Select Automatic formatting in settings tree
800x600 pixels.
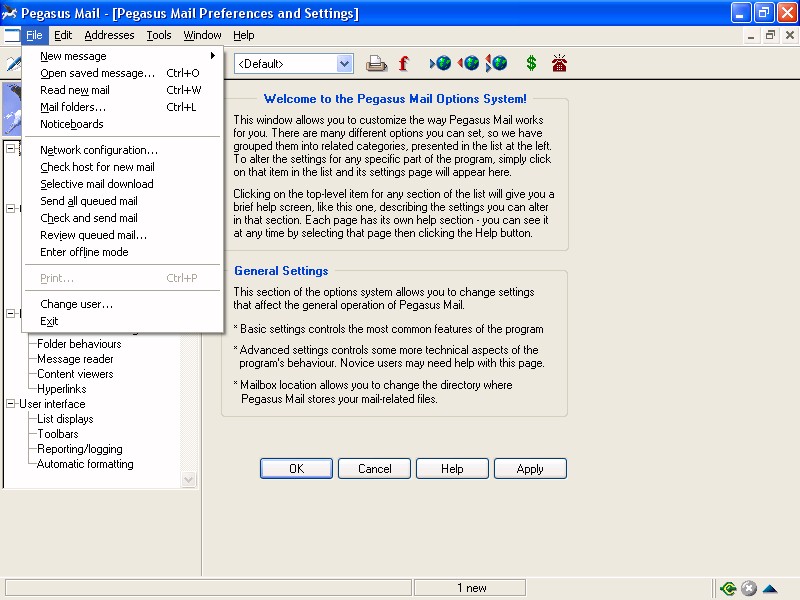(x=85, y=464)
